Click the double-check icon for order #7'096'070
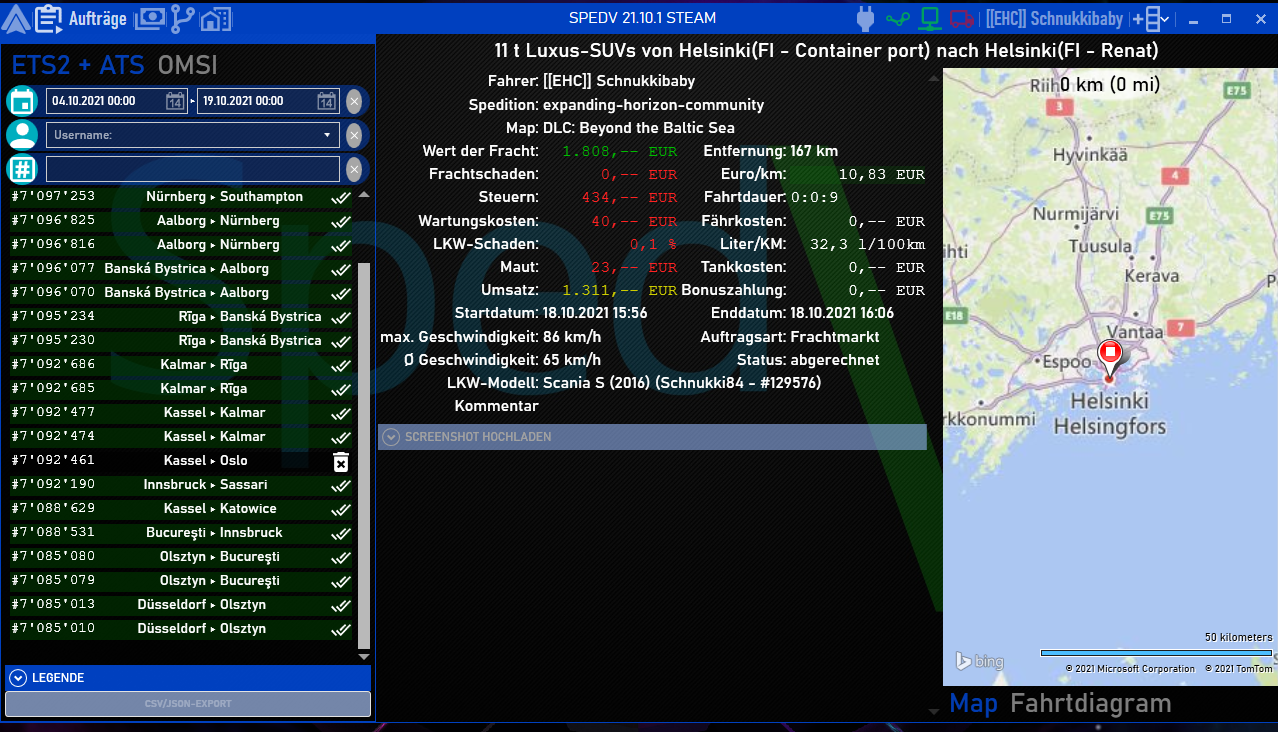This screenshot has height=732, width=1278. tap(341, 293)
